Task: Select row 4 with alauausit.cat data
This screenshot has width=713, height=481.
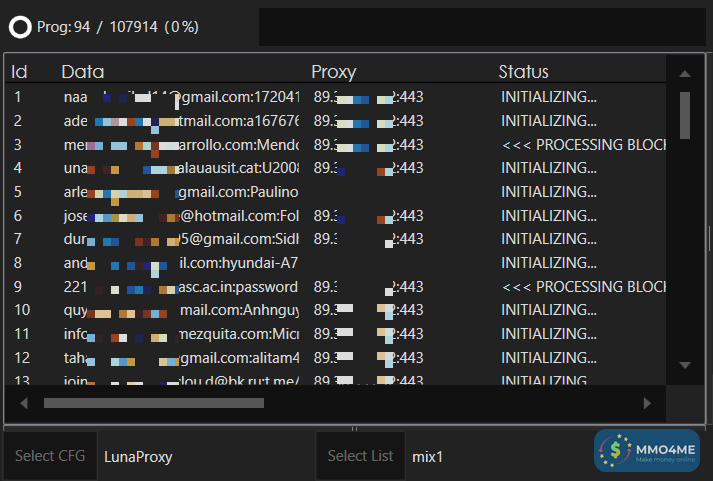Action: point(335,168)
